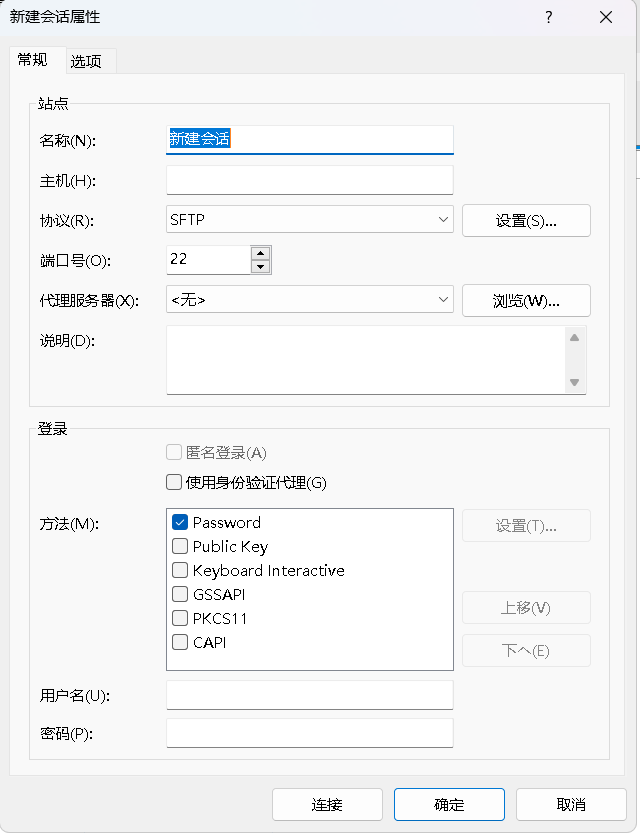Enable the Public Key authentication method
The height and width of the screenshot is (833, 640).
tap(180, 546)
